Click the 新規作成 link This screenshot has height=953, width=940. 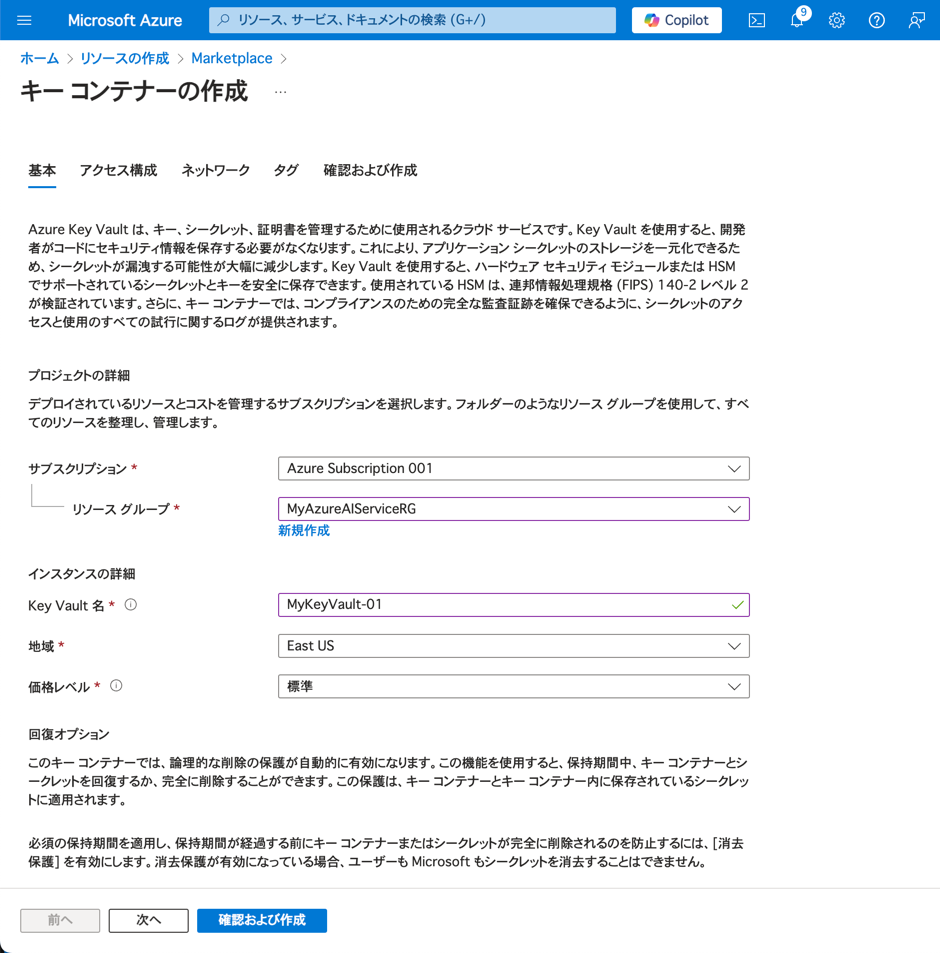(304, 531)
